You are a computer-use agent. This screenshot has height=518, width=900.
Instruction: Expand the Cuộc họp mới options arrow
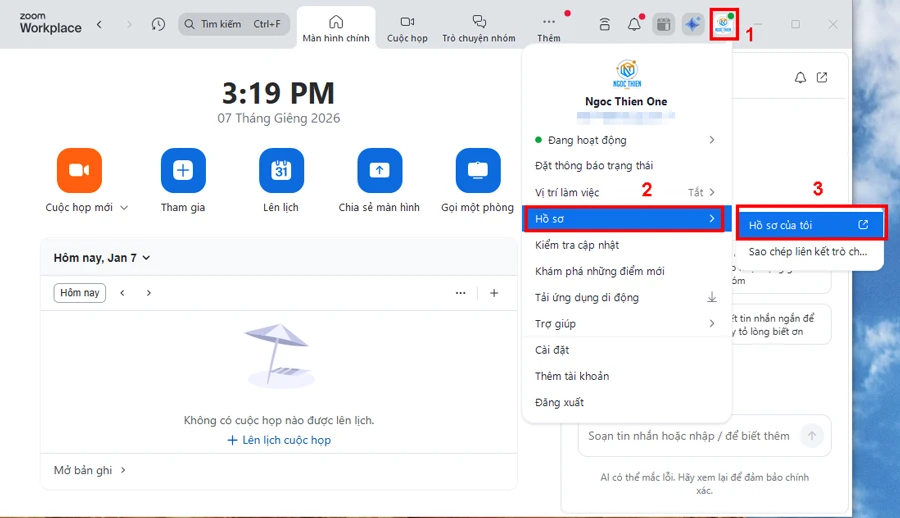click(x=124, y=208)
